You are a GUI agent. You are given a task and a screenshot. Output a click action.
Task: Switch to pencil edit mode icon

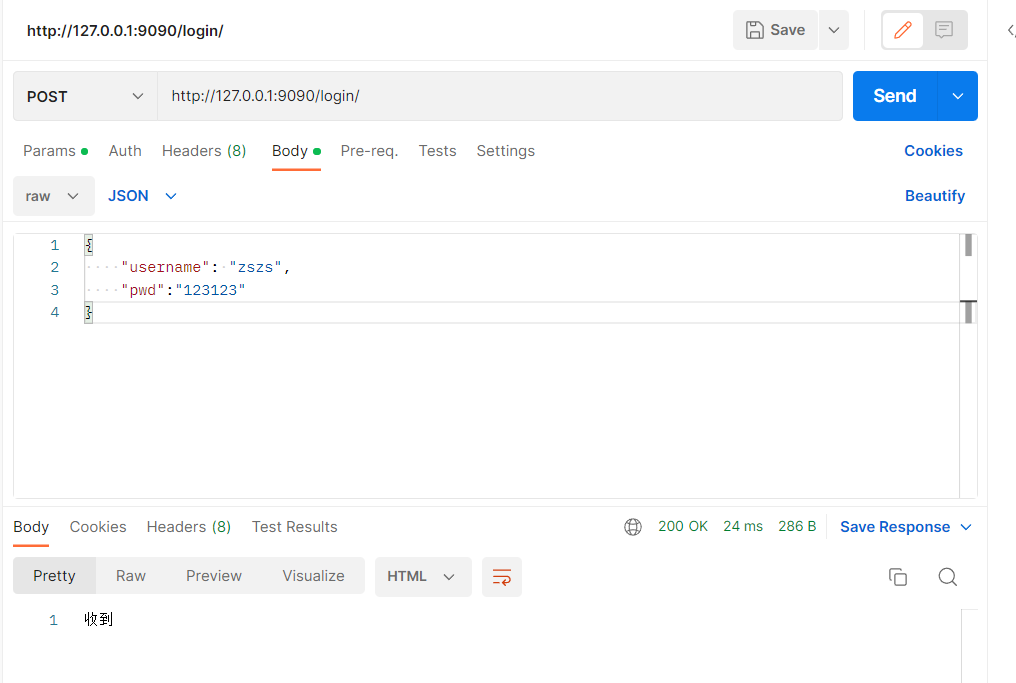click(x=903, y=30)
